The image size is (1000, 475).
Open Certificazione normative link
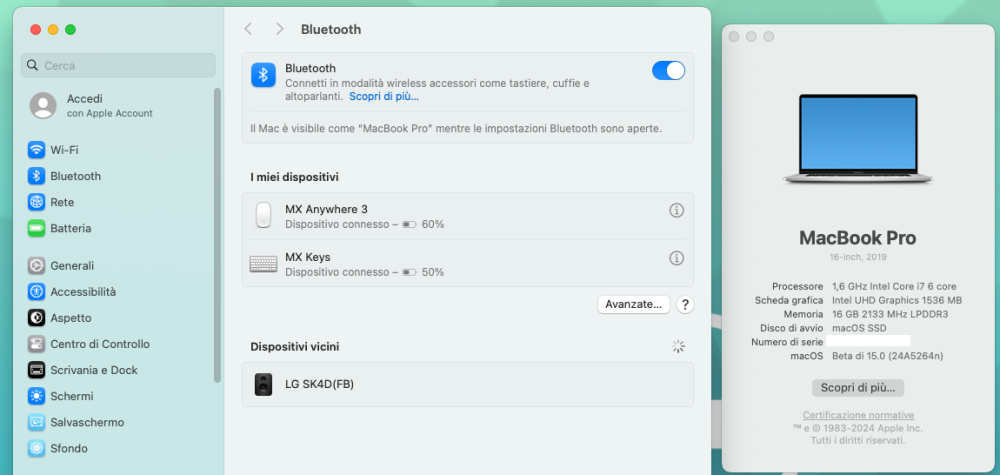[858, 415]
